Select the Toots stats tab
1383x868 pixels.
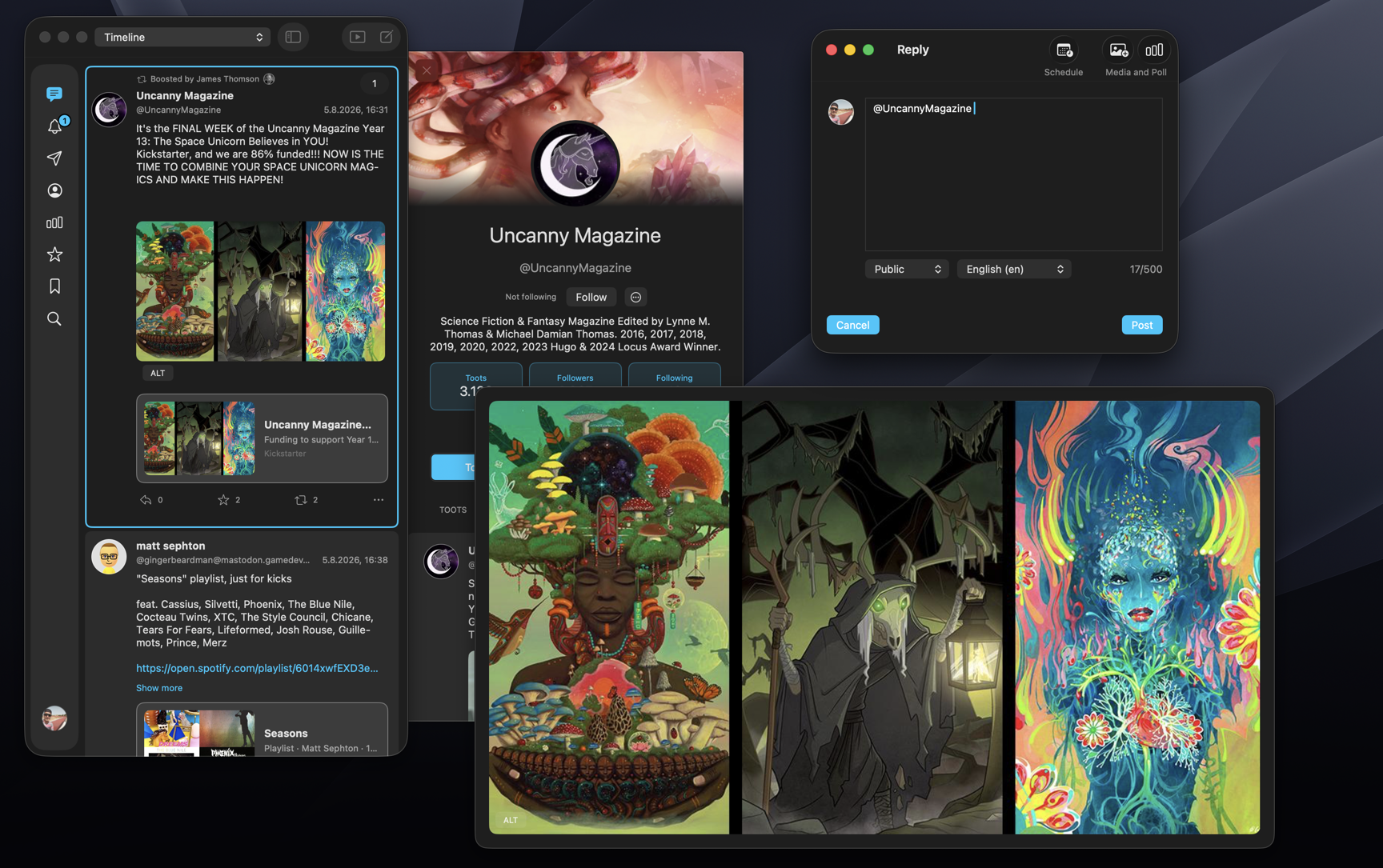click(475, 386)
